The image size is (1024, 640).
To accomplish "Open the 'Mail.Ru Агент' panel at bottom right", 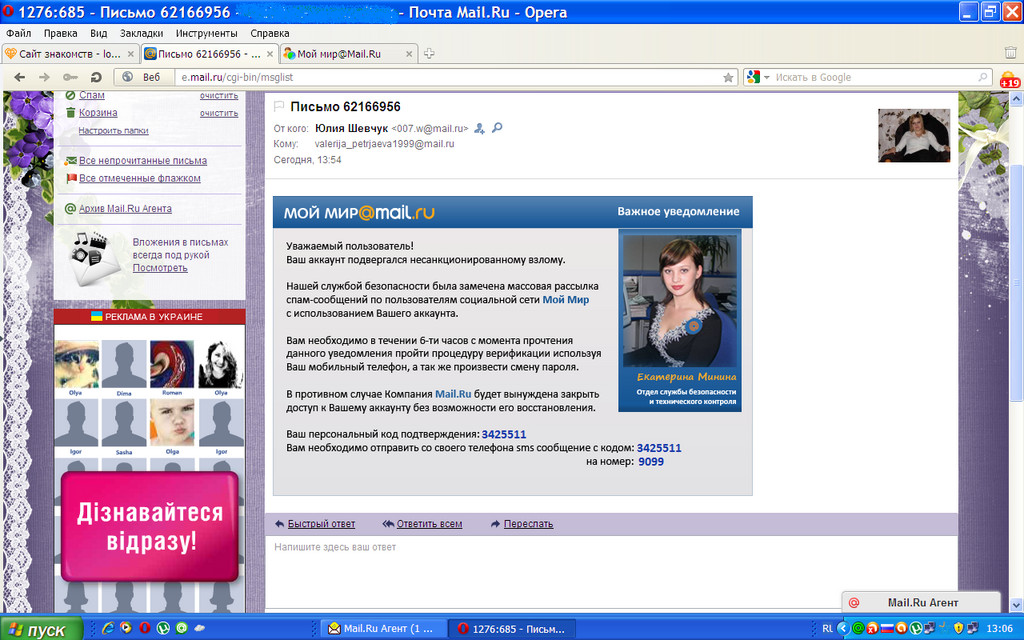I will pyautogui.click(x=921, y=603).
